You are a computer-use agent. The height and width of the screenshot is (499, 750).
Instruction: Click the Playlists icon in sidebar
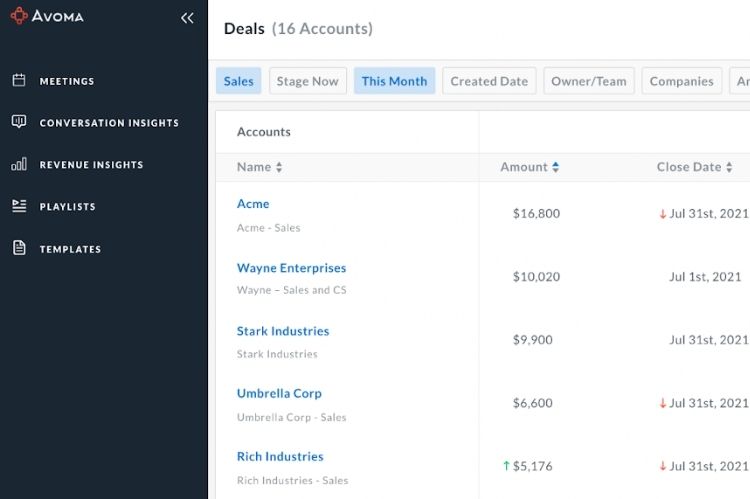[x=19, y=206]
